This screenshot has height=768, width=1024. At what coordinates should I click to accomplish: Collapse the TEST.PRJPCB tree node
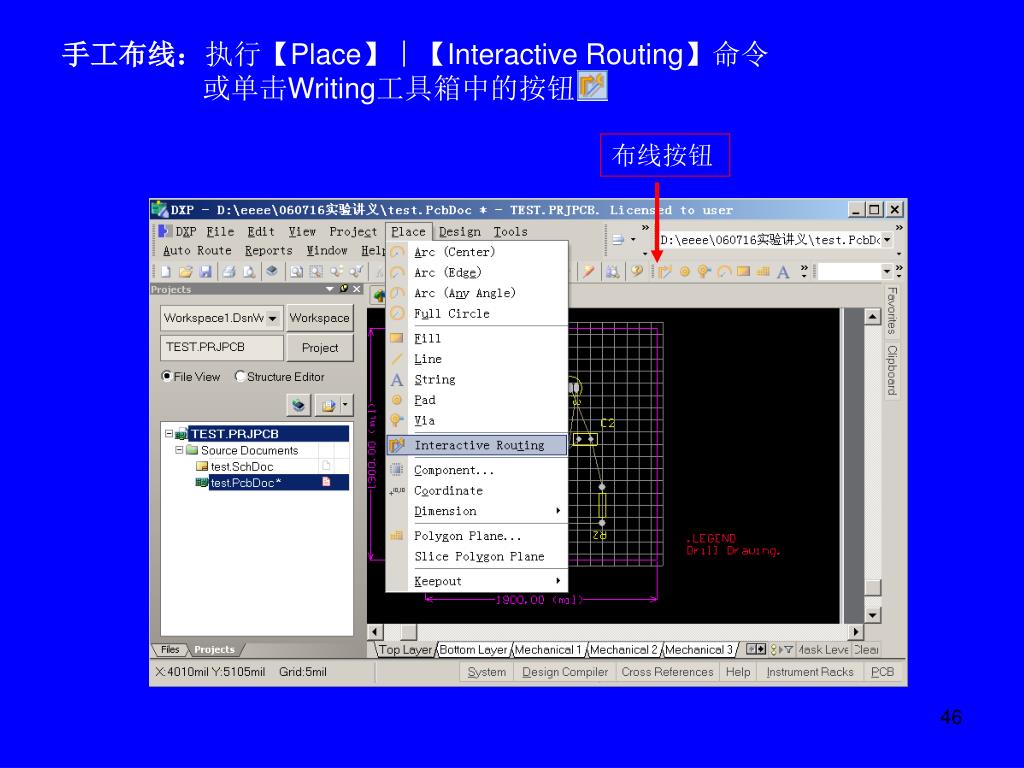pyautogui.click(x=169, y=434)
